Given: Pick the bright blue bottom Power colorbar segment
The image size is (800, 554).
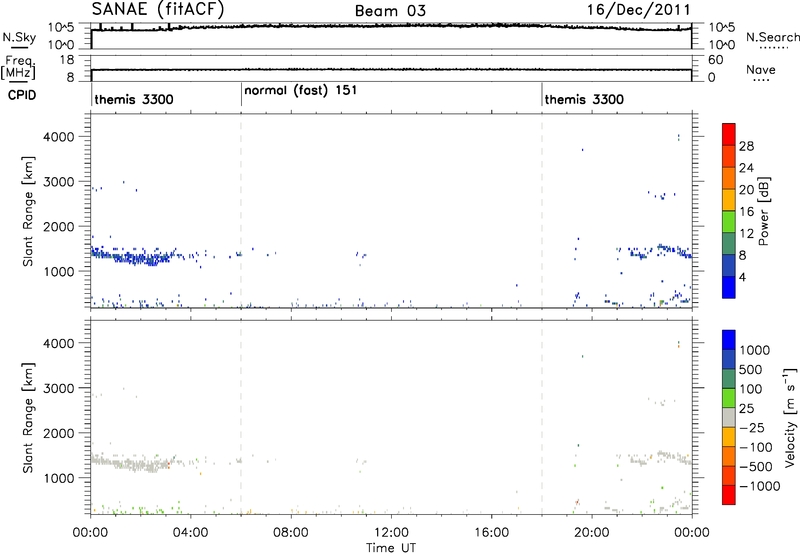Looking at the screenshot, I should click(729, 287).
